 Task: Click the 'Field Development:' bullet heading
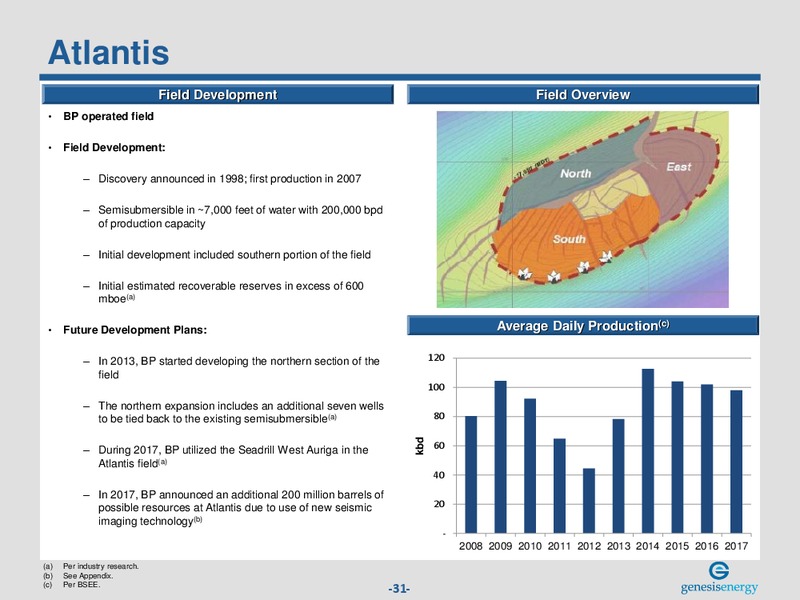(x=114, y=147)
